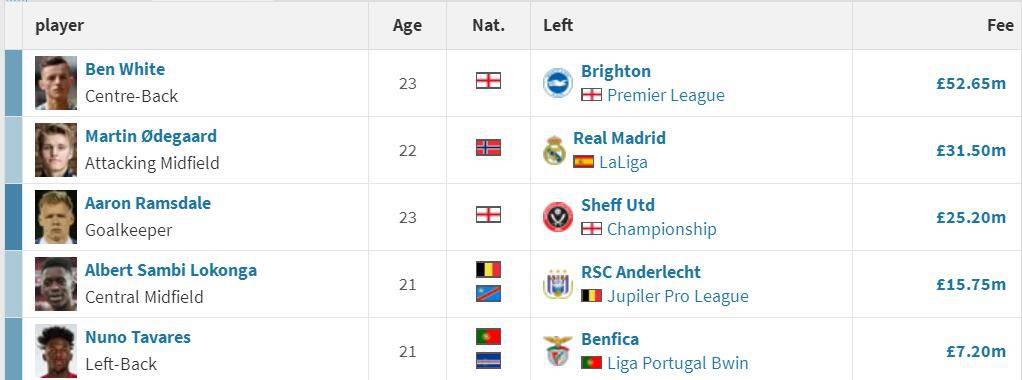Screen dimensions: 1022x380
Task: Open Martin Ødegaard's player page
Action: (x=151, y=136)
